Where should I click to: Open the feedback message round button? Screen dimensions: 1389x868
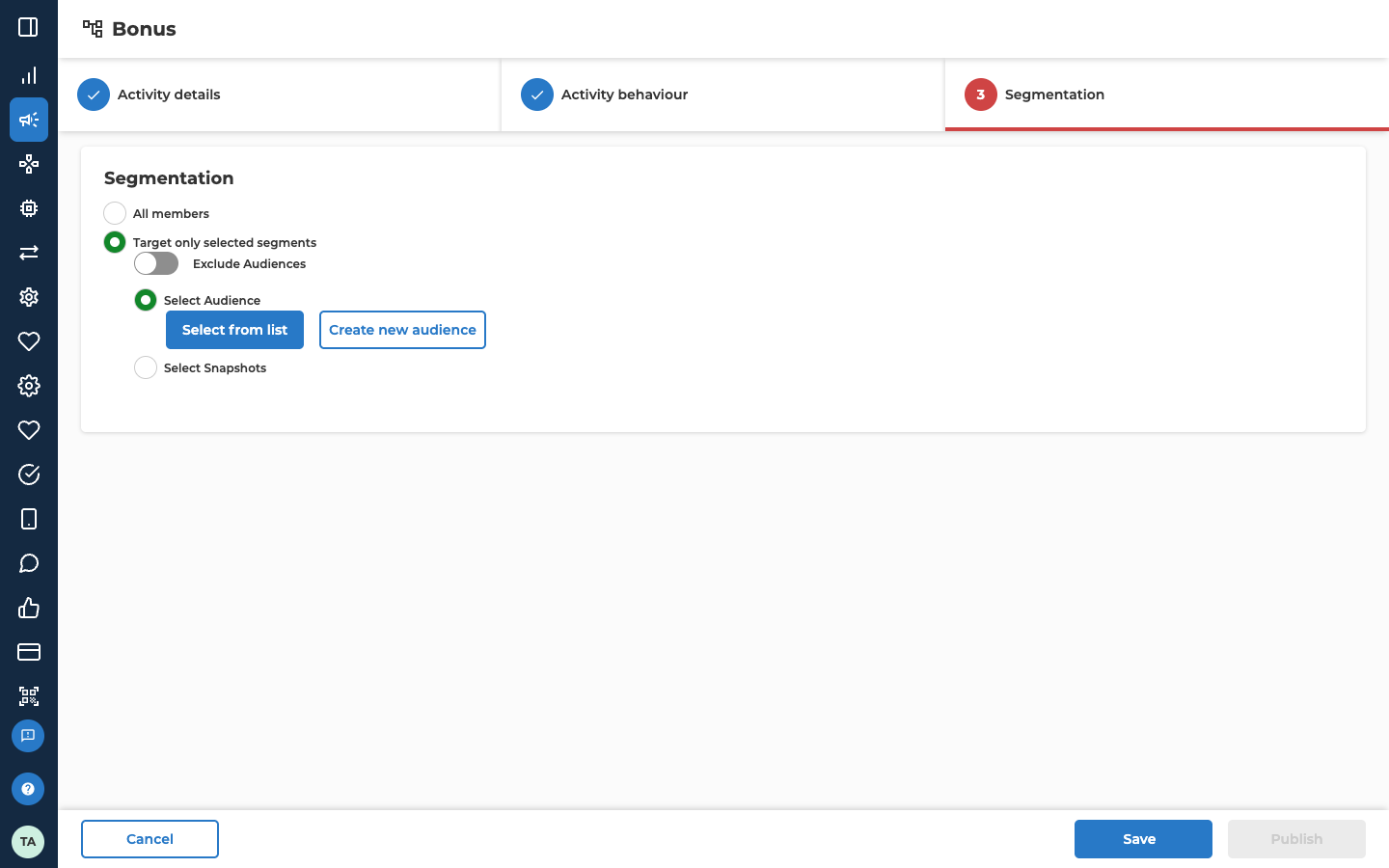(28, 736)
